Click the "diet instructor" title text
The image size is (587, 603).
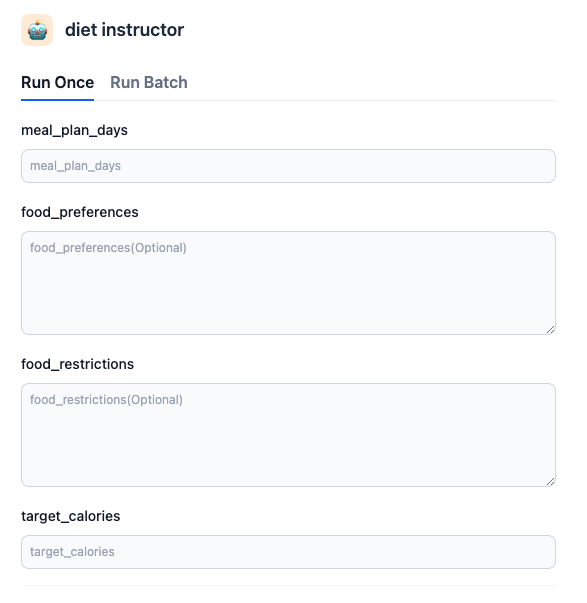pyautogui.click(x=125, y=30)
